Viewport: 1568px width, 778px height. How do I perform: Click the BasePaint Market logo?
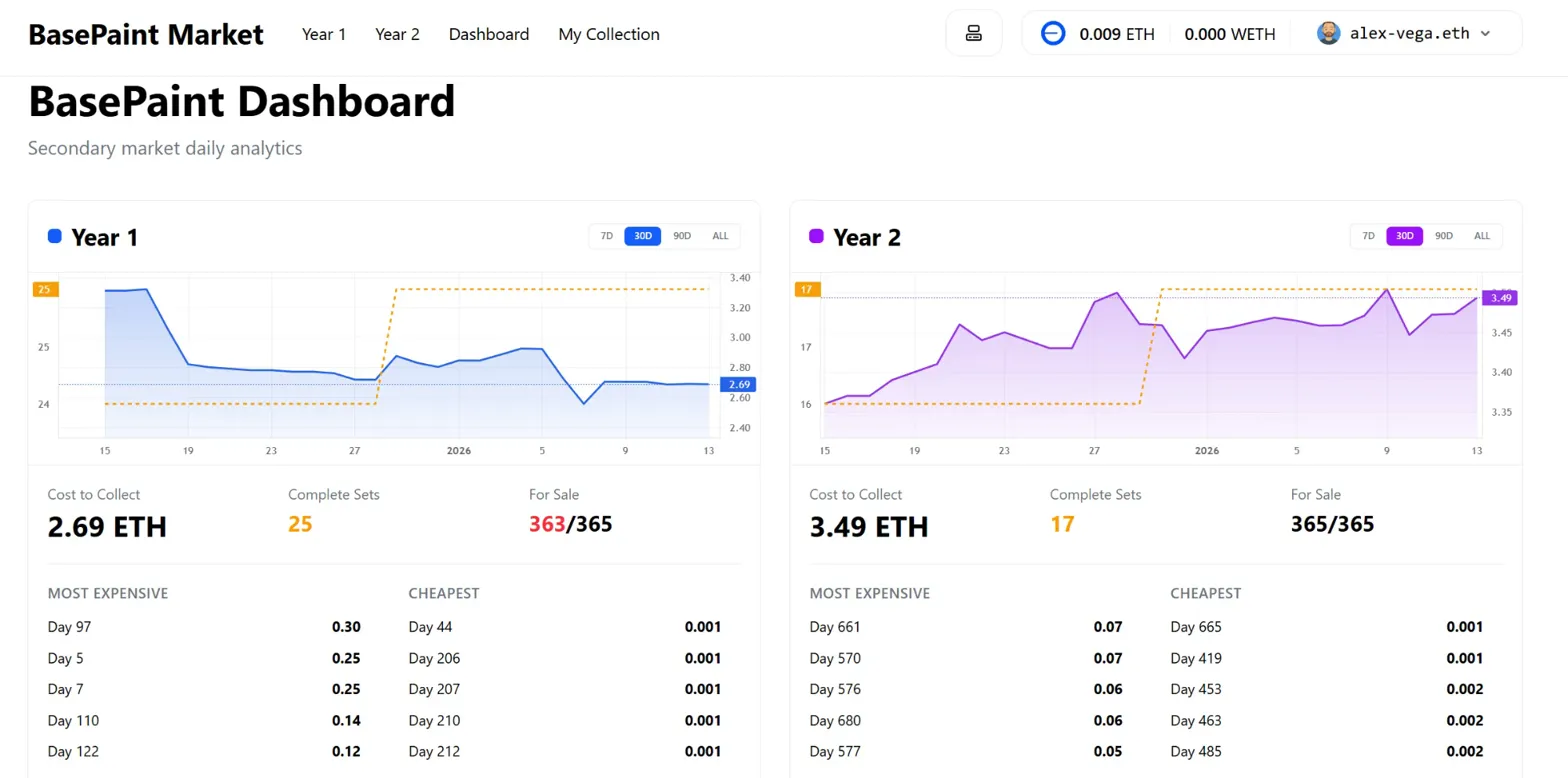tap(146, 34)
